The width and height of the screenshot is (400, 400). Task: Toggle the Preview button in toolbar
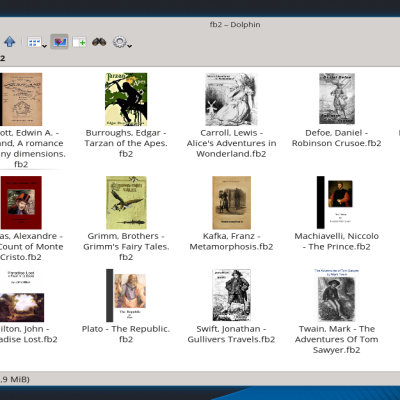tap(59, 42)
